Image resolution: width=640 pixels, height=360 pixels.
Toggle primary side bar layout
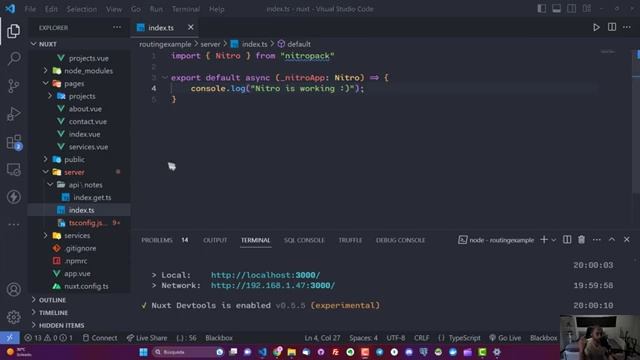click(x=542, y=9)
